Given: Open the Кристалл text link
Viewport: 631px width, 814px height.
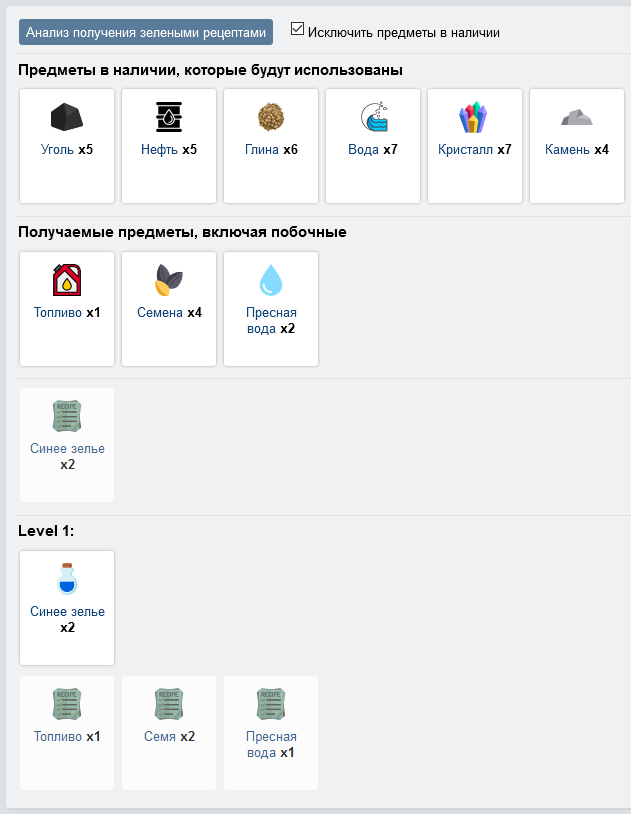Looking at the screenshot, I should tap(465, 150).
